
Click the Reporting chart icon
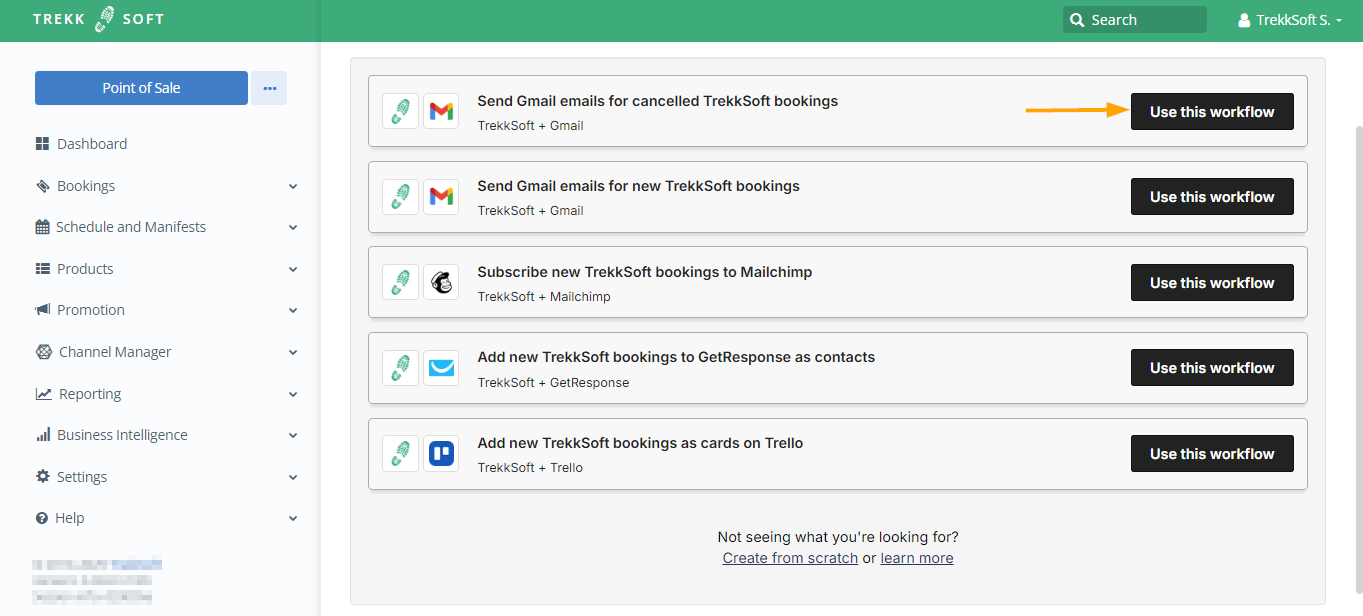[43, 394]
